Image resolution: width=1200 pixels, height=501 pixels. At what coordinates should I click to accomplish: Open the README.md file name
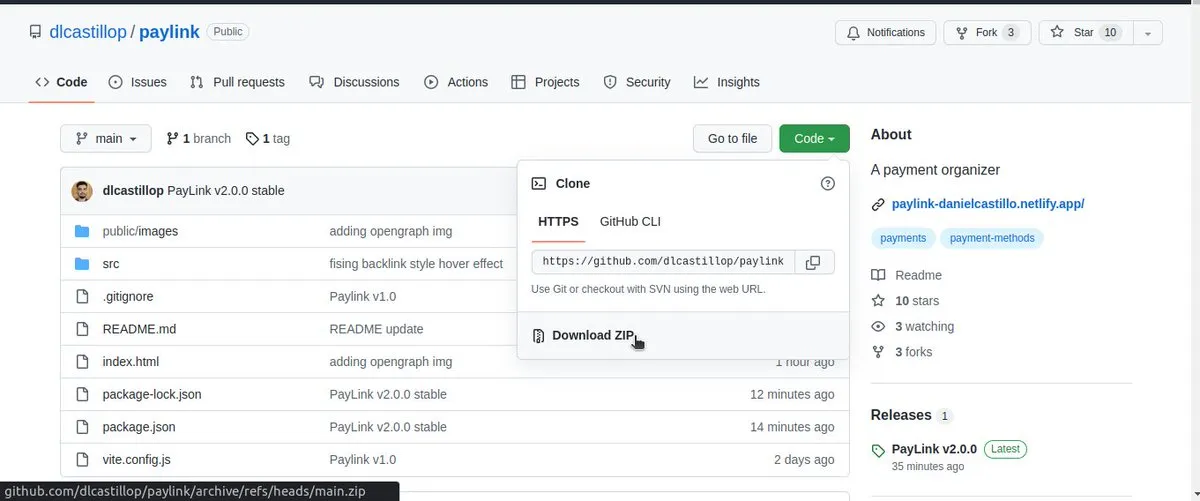139,329
